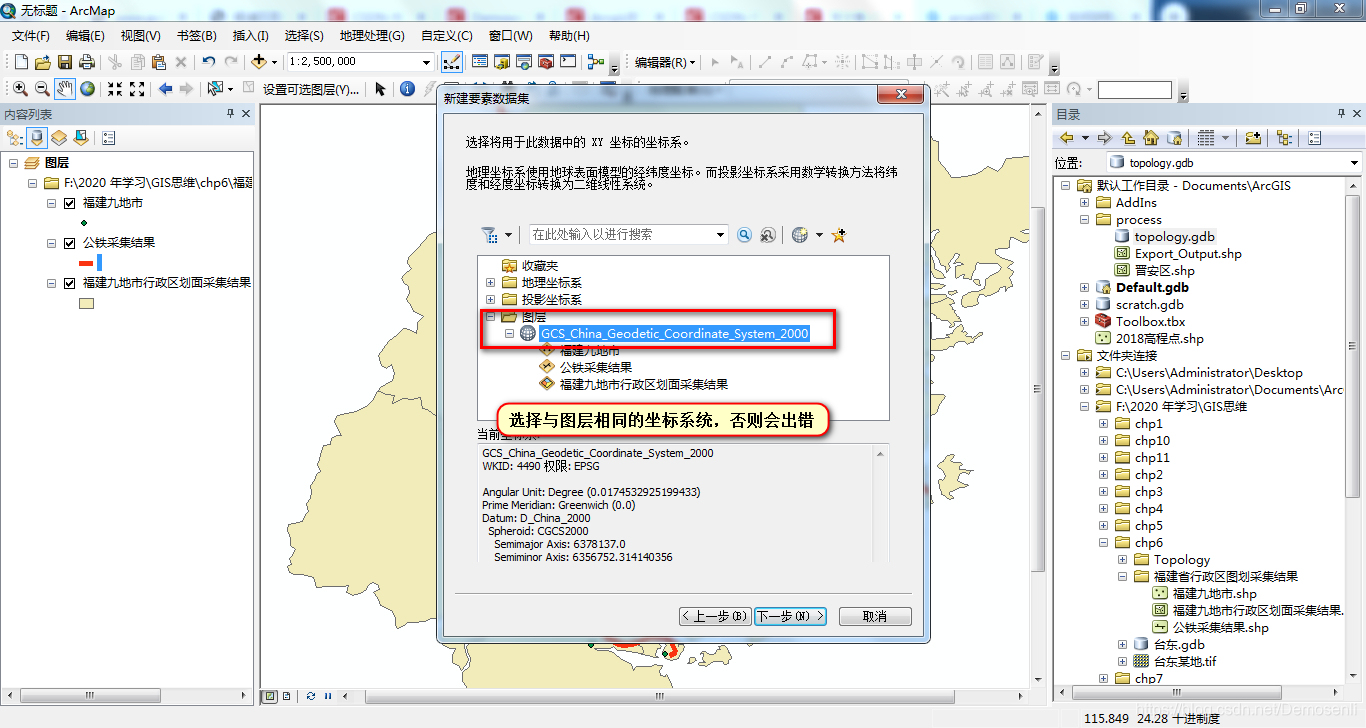Click the Add Data icon

(x=258, y=62)
